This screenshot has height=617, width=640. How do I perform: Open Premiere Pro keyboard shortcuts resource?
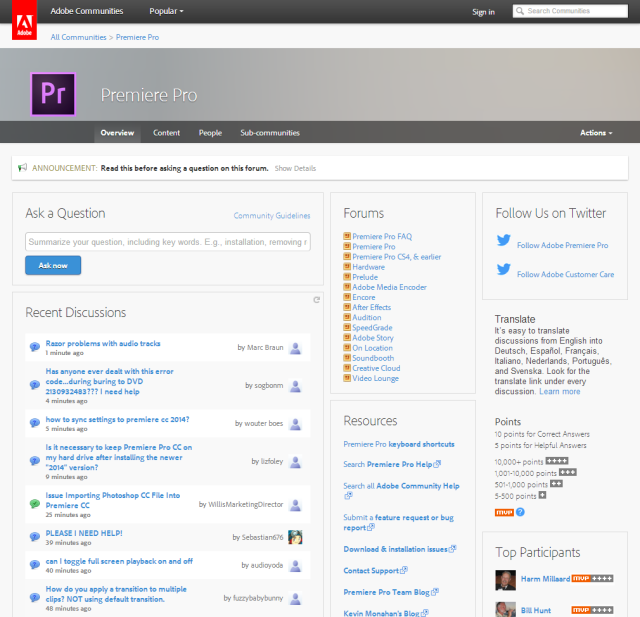coord(399,444)
